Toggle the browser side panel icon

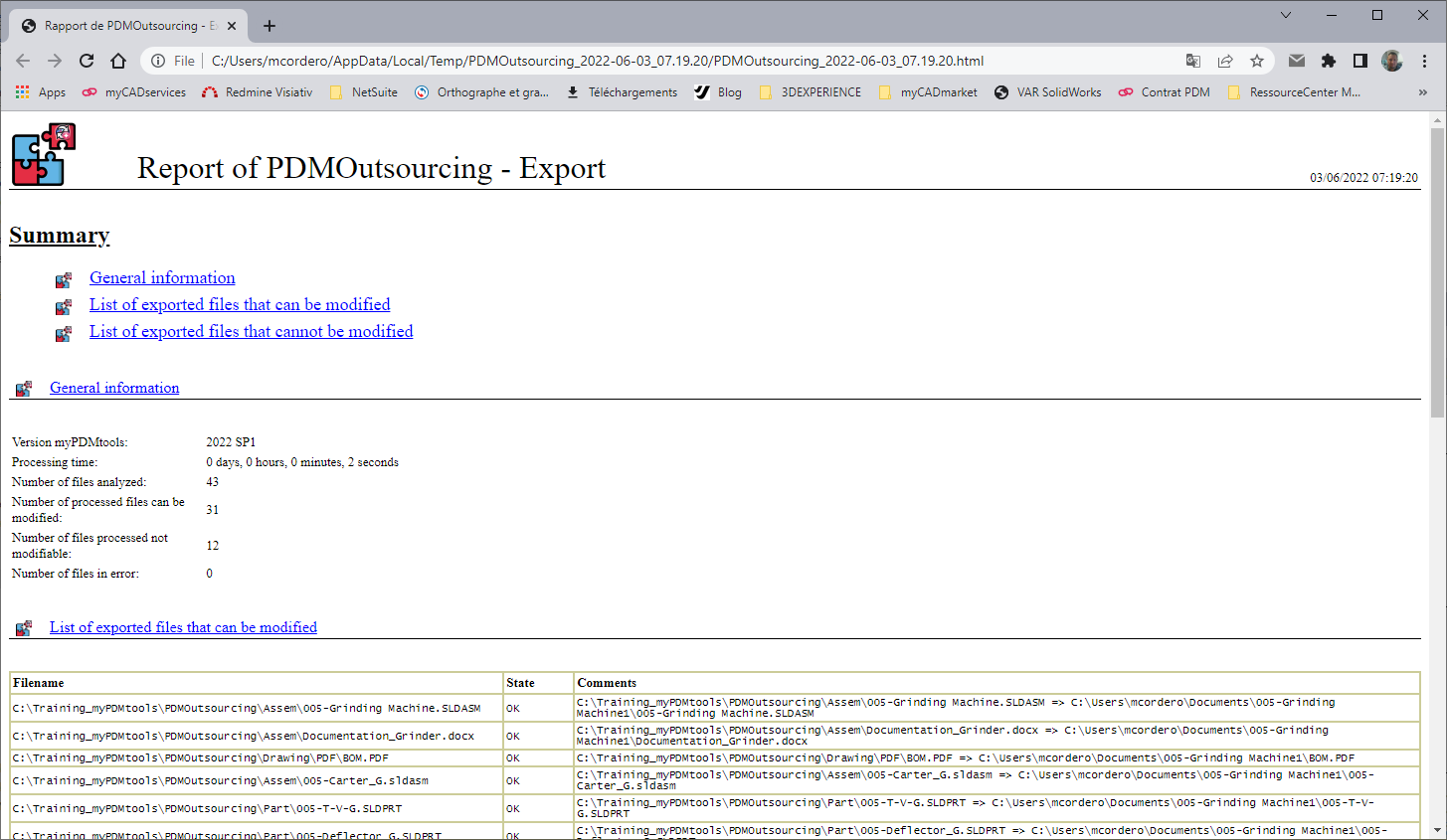click(1359, 61)
